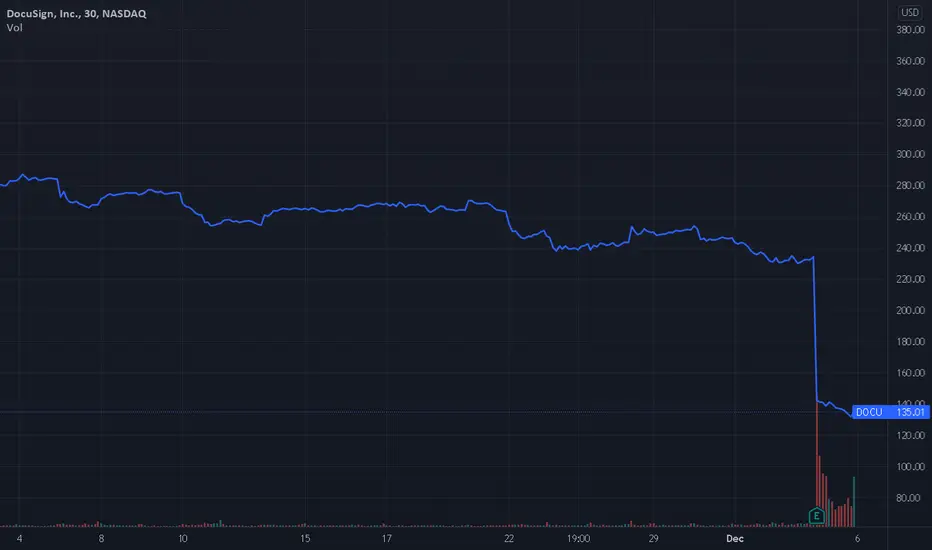Click the 360.00 price axis label
This screenshot has height=550, width=932.
[910, 61]
